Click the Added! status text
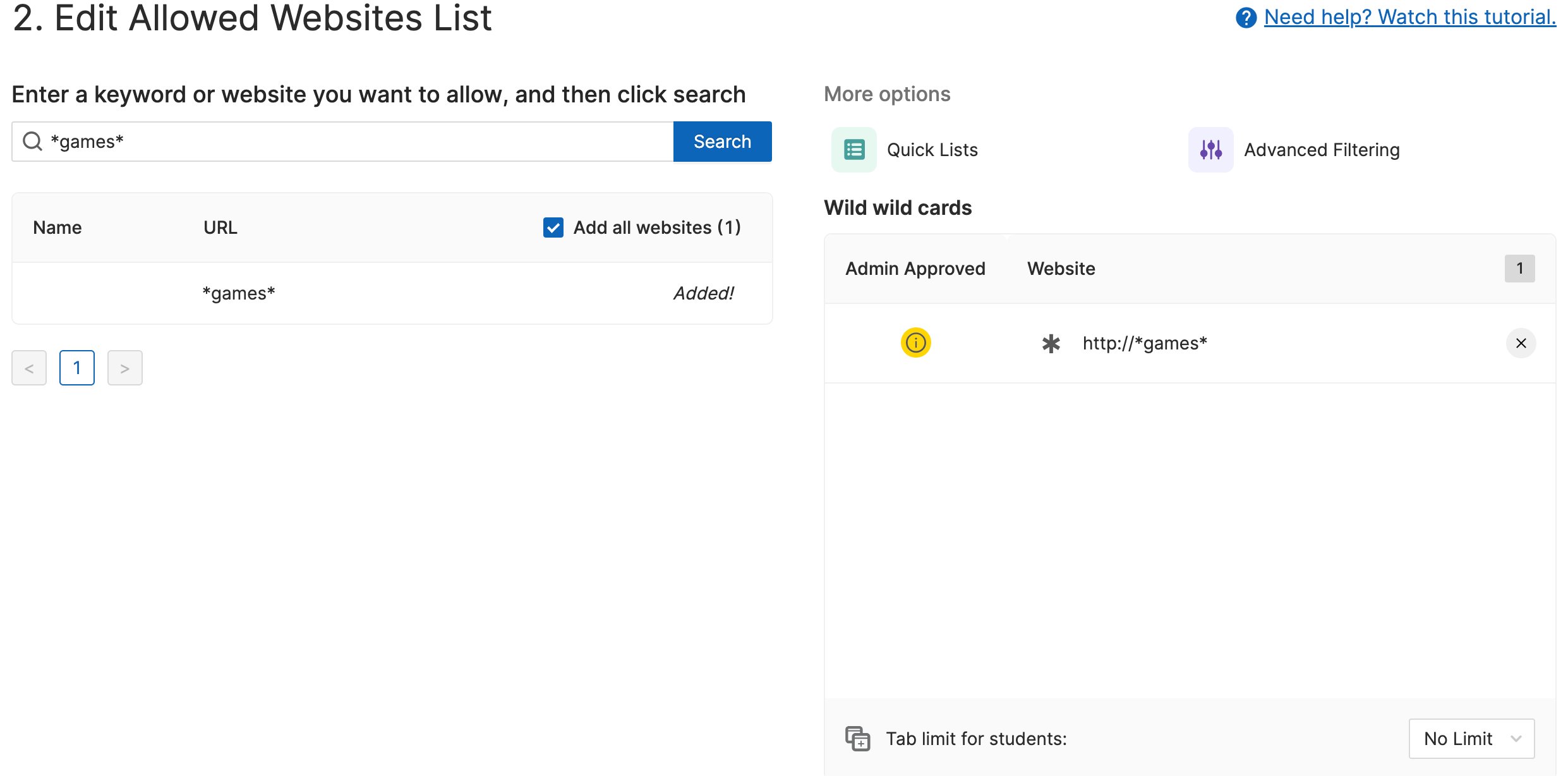 click(x=703, y=293)
